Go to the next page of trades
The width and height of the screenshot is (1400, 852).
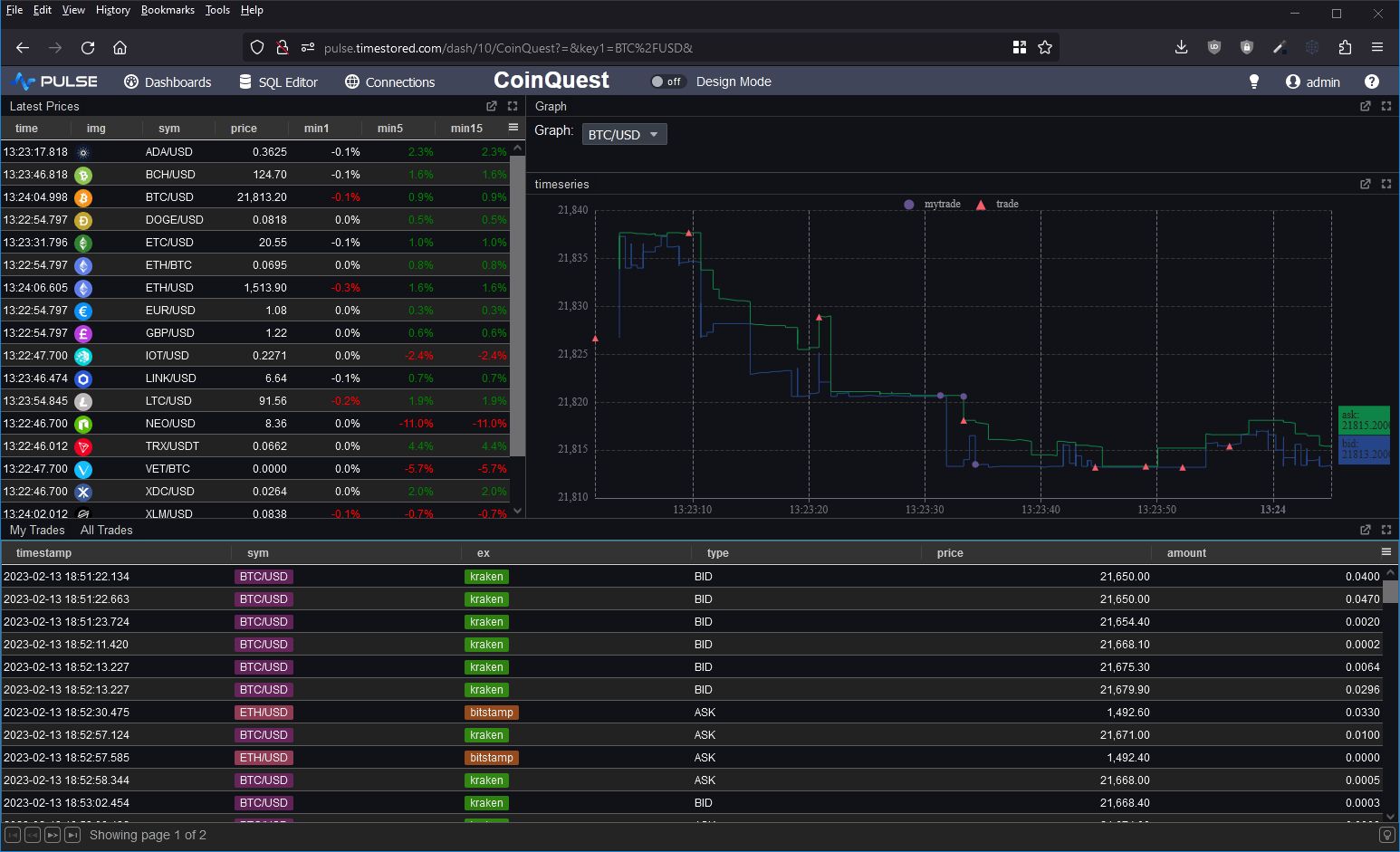point(53,835)
